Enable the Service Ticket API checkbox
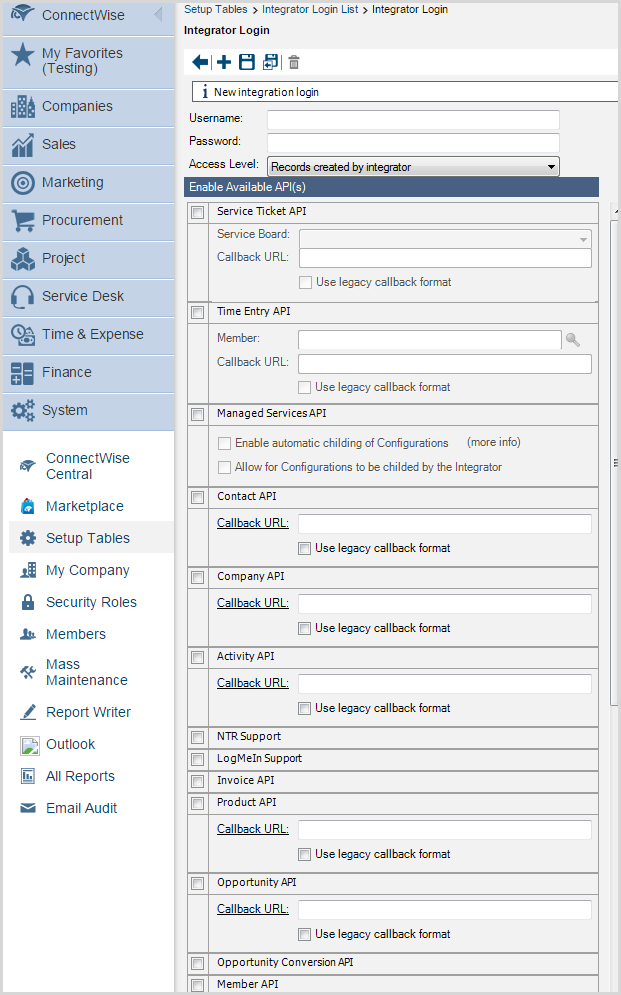The height and width of the screenshot is (995, 621). coord(197,212)
